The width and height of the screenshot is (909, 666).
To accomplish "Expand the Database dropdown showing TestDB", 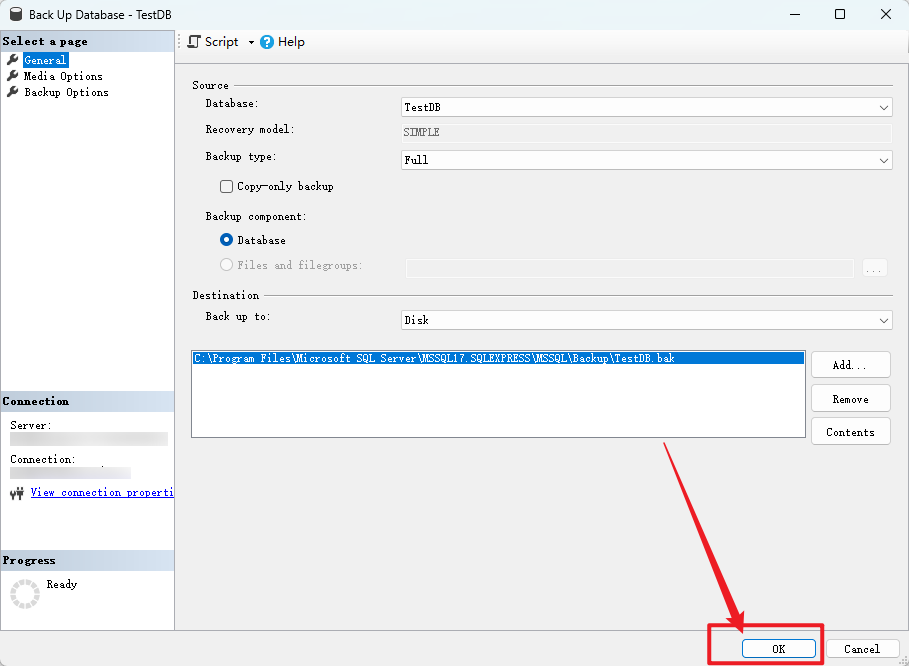I will pyautogui.click(x=646, y=107).
